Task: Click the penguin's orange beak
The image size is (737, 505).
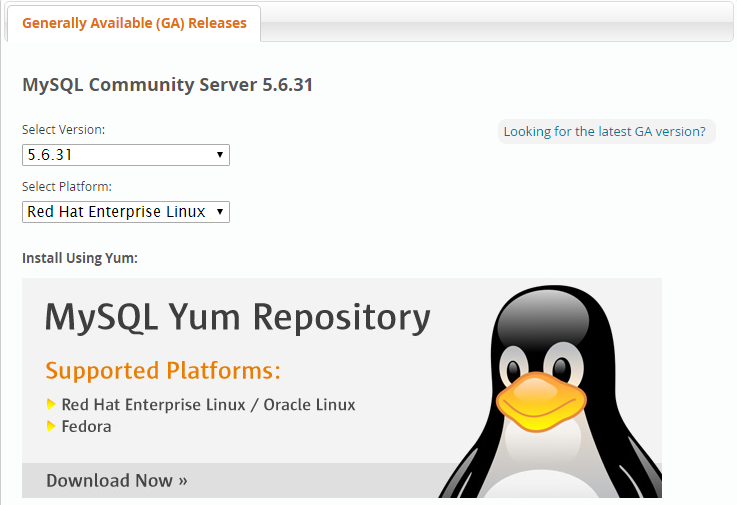Action: coord(541,401)
